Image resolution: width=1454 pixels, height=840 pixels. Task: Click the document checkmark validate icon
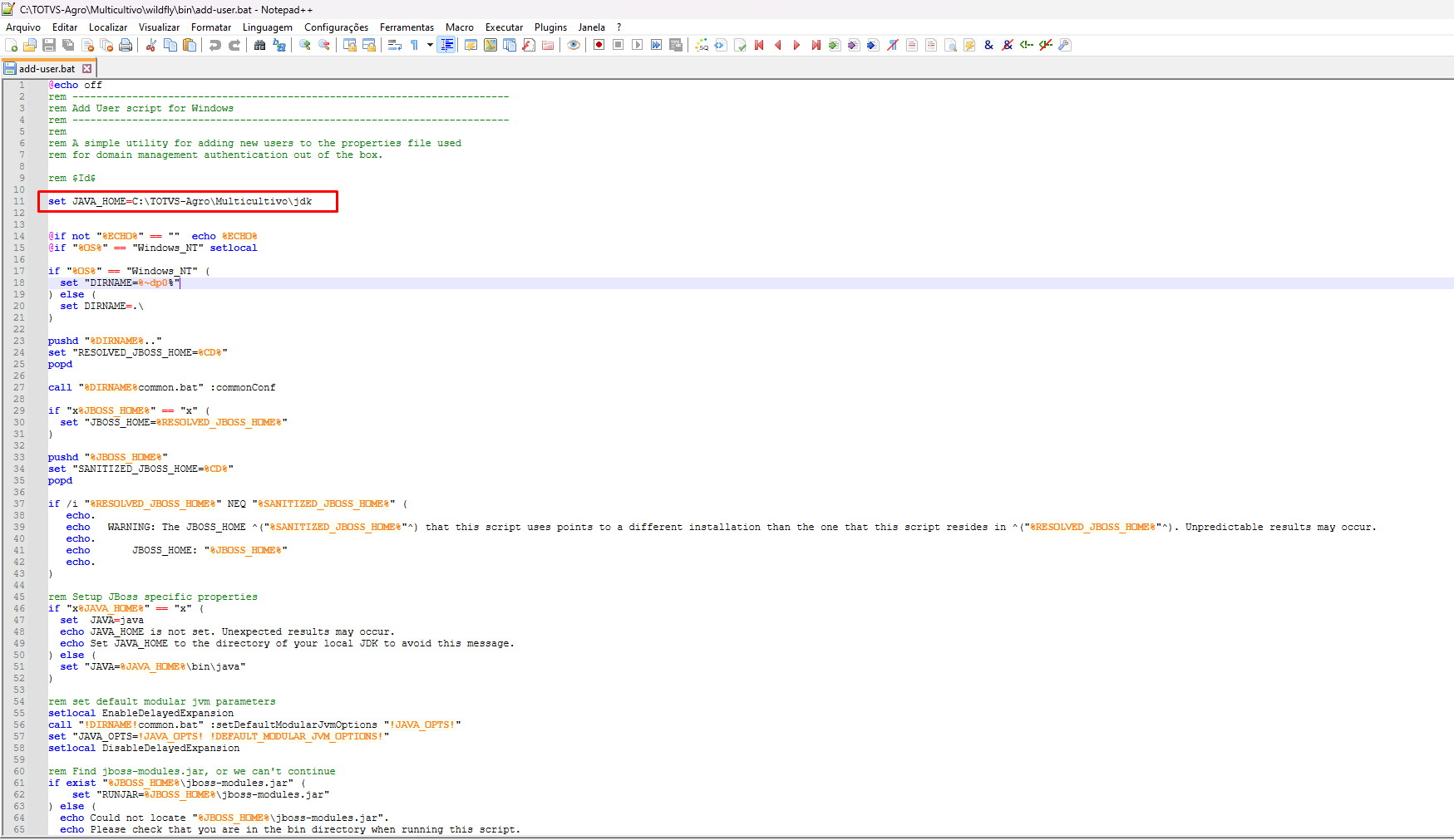[x=740, y=45]
